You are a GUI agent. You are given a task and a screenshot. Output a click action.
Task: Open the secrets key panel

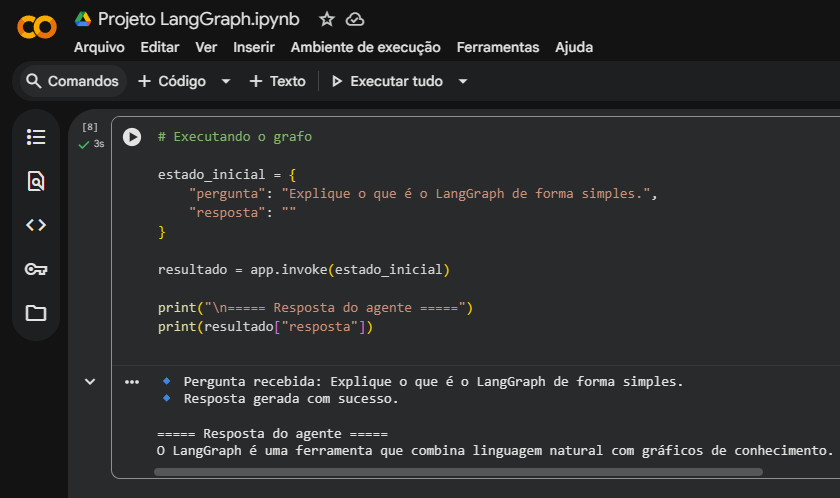(36, 269)
